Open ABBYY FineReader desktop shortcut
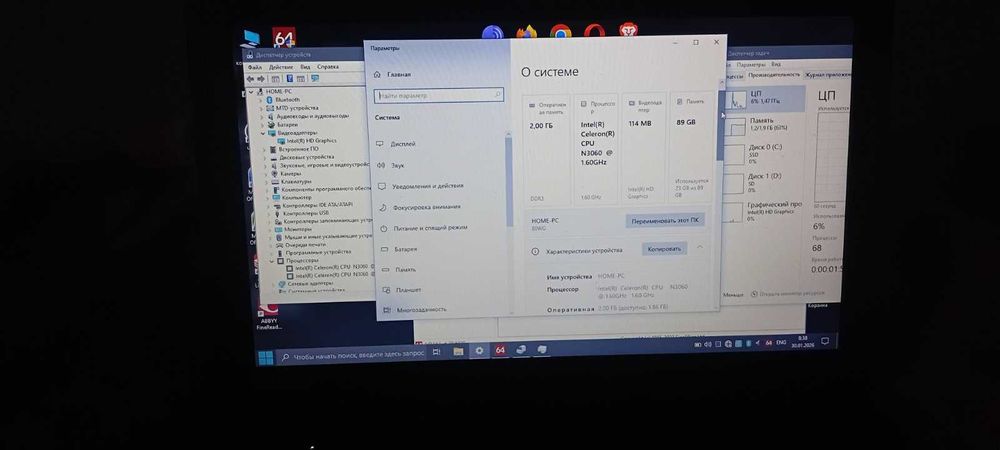1000x450 pixels. point(268,317)
